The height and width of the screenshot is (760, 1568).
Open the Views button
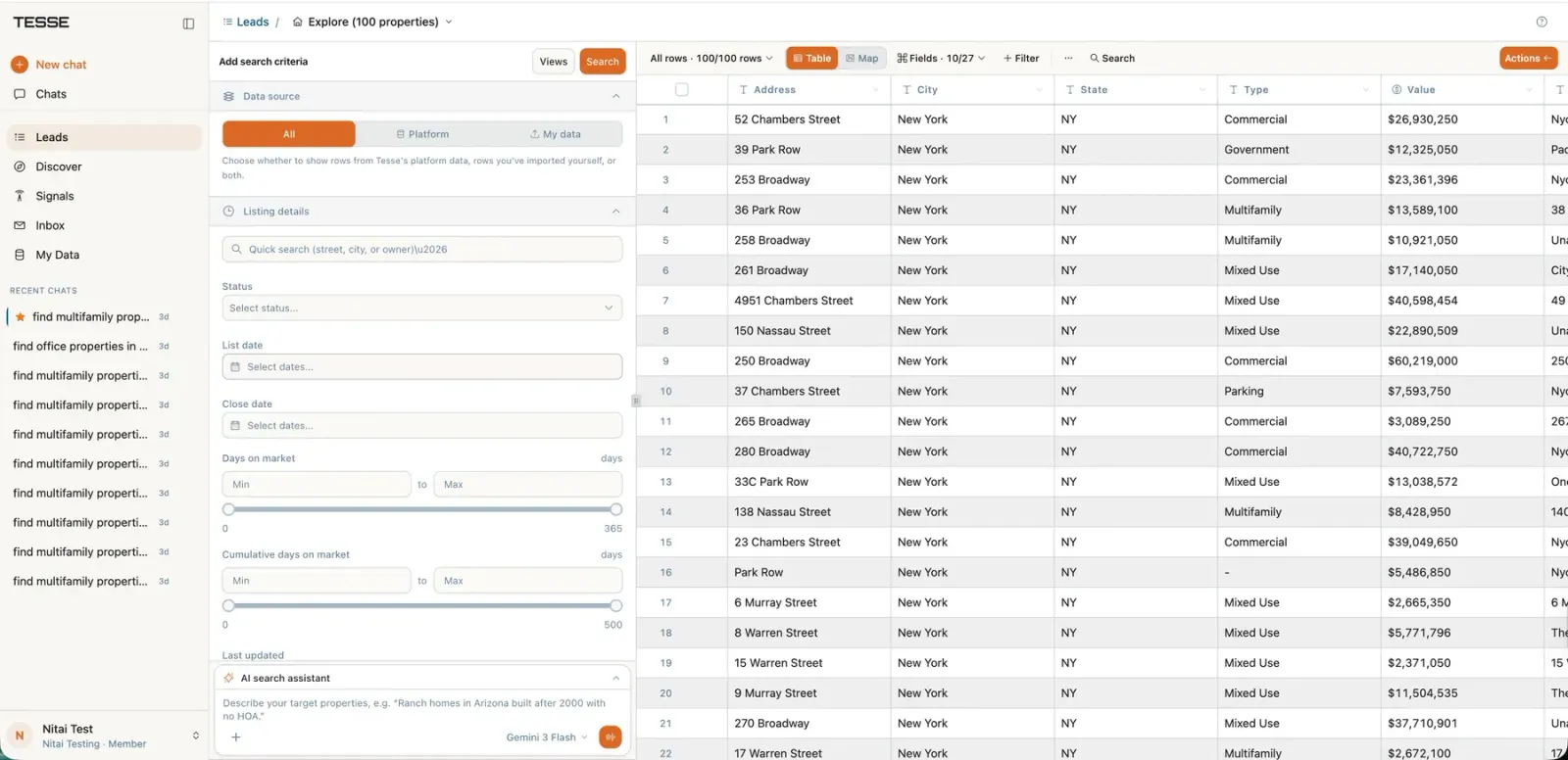(554, 62)
